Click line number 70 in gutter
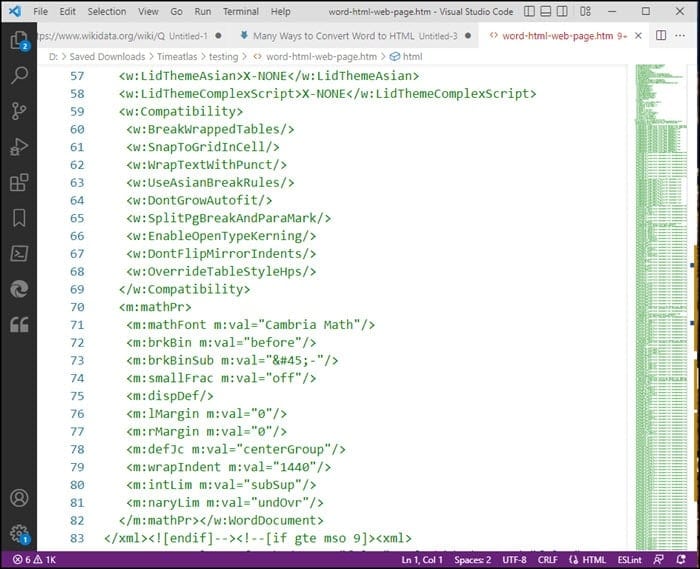 click(77, 307)
